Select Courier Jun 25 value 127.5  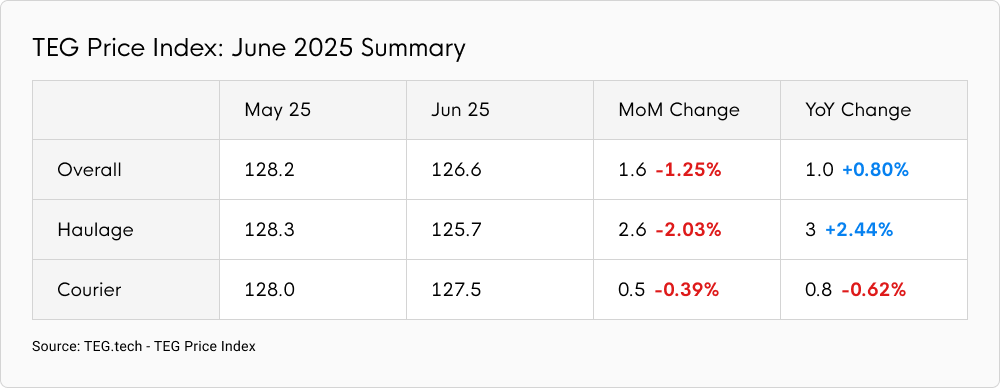(x=456, y=290)
